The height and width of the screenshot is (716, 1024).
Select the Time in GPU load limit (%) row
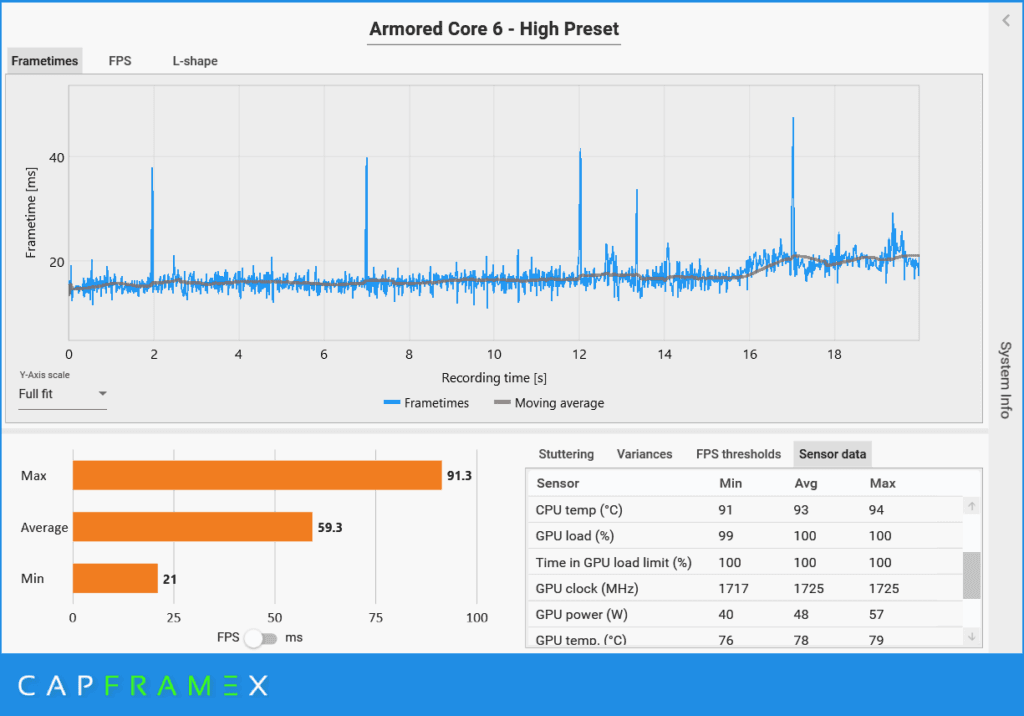point(744,562)
